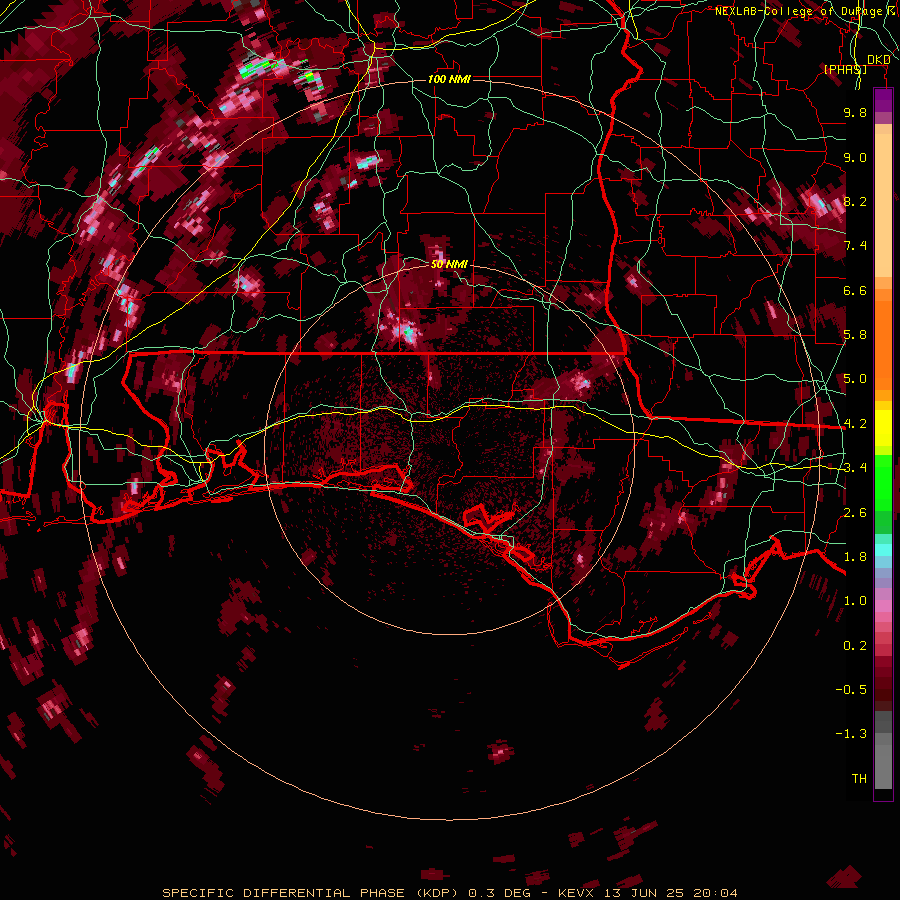
Task: Click the 'KEVX 13 JUN 25 20:04' timestamp text
Action: (x=647, y=893)
